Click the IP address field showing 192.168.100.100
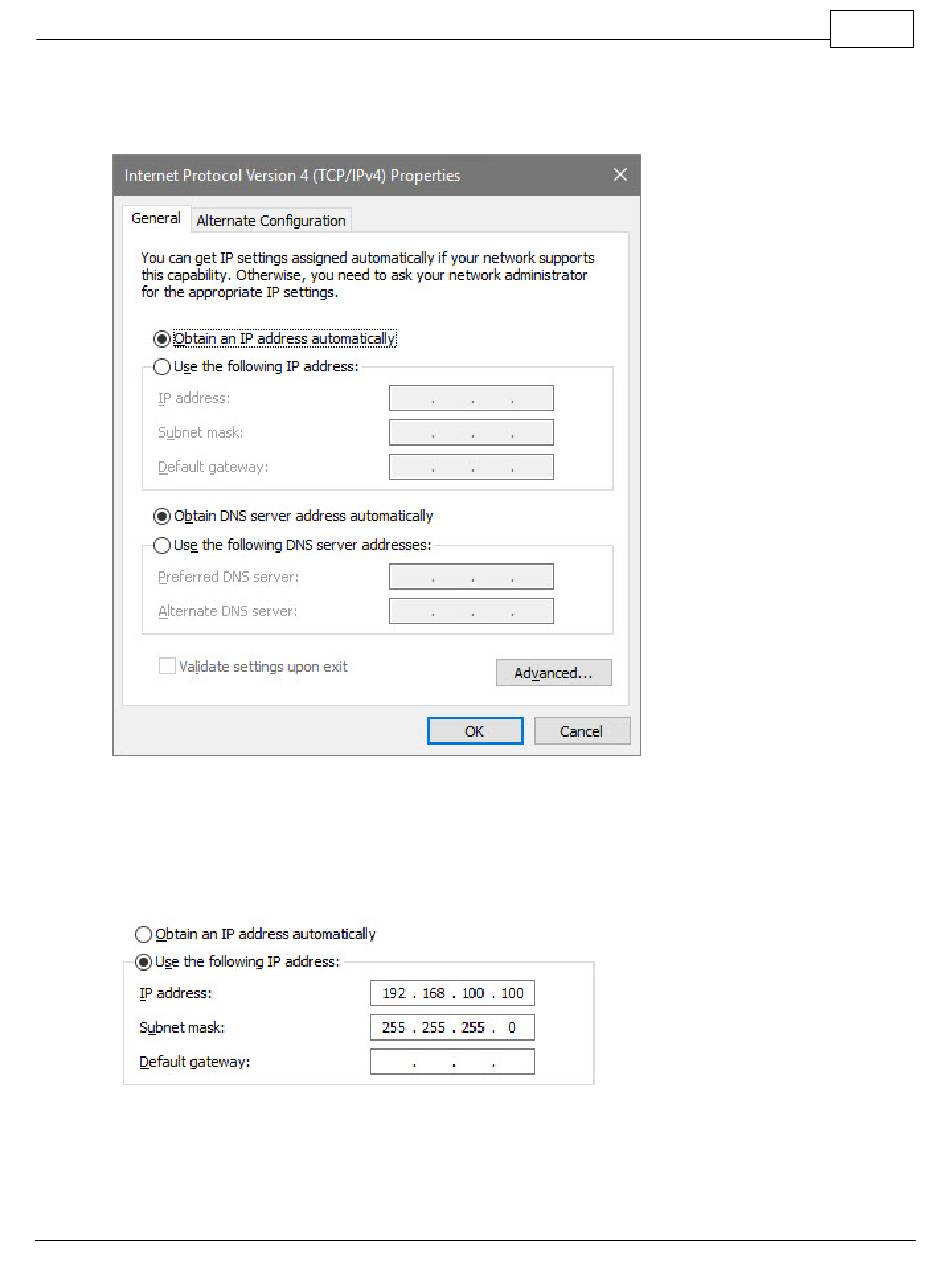The image size is (950, 1267). [452, 993]
